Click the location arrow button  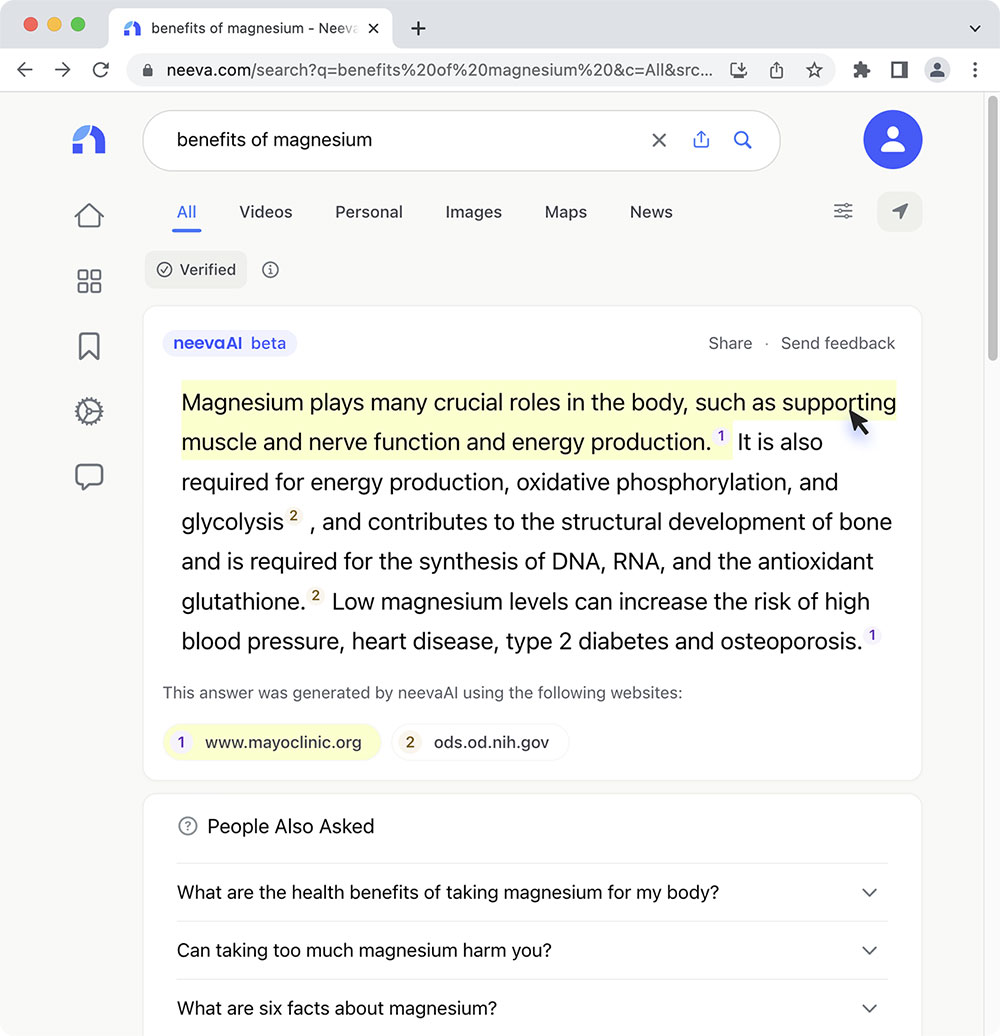(x=899, y=211)
